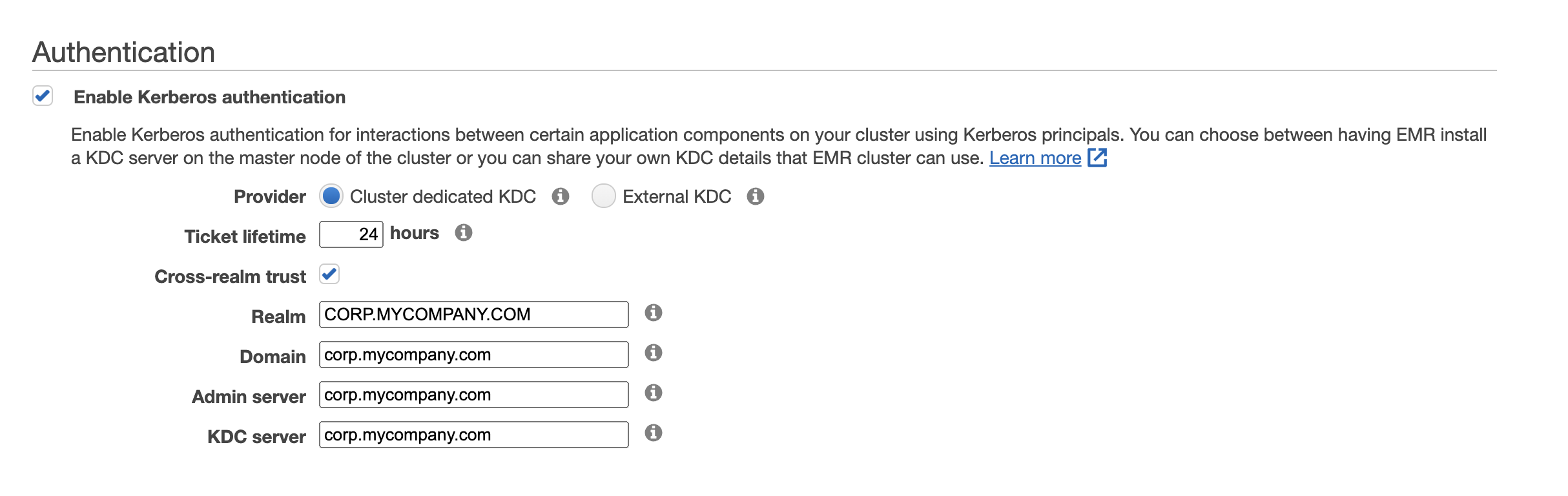Viewport: 1568px width, 496px height.
Task: Focus the Realm field containing CORP.MYCOMPANY.COM
Action: click(x=474, y=315)
